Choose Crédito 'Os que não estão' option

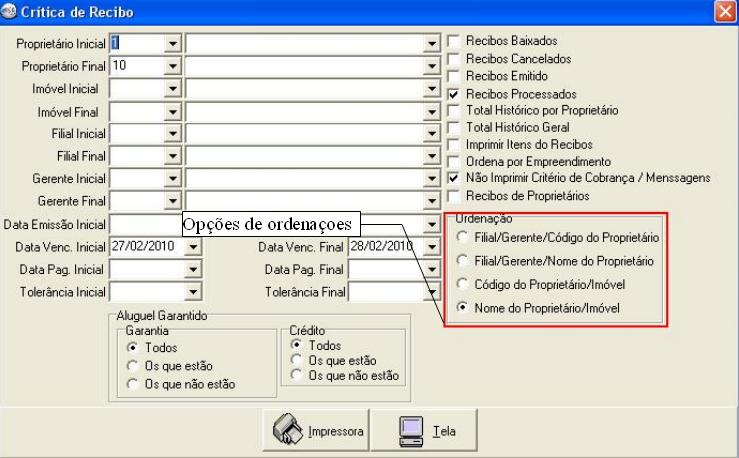[295, 376]
